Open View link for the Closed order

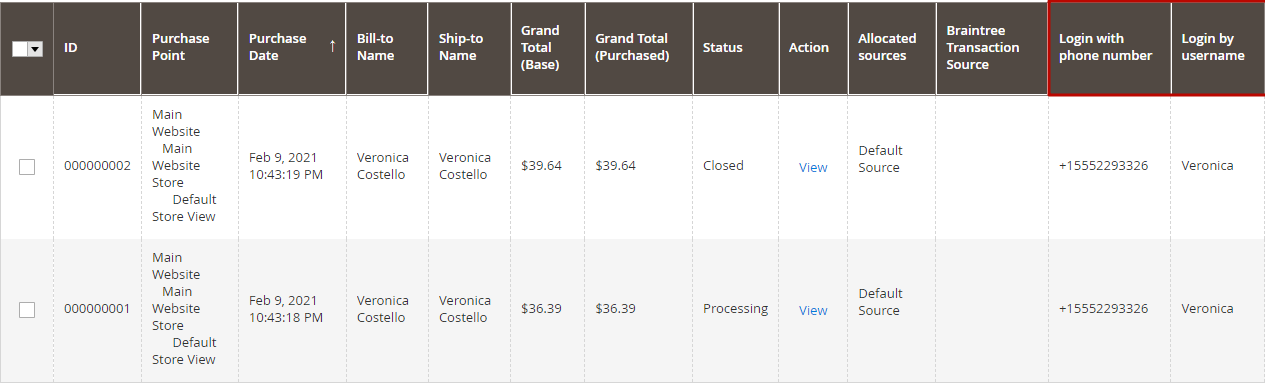click(813, 167)
